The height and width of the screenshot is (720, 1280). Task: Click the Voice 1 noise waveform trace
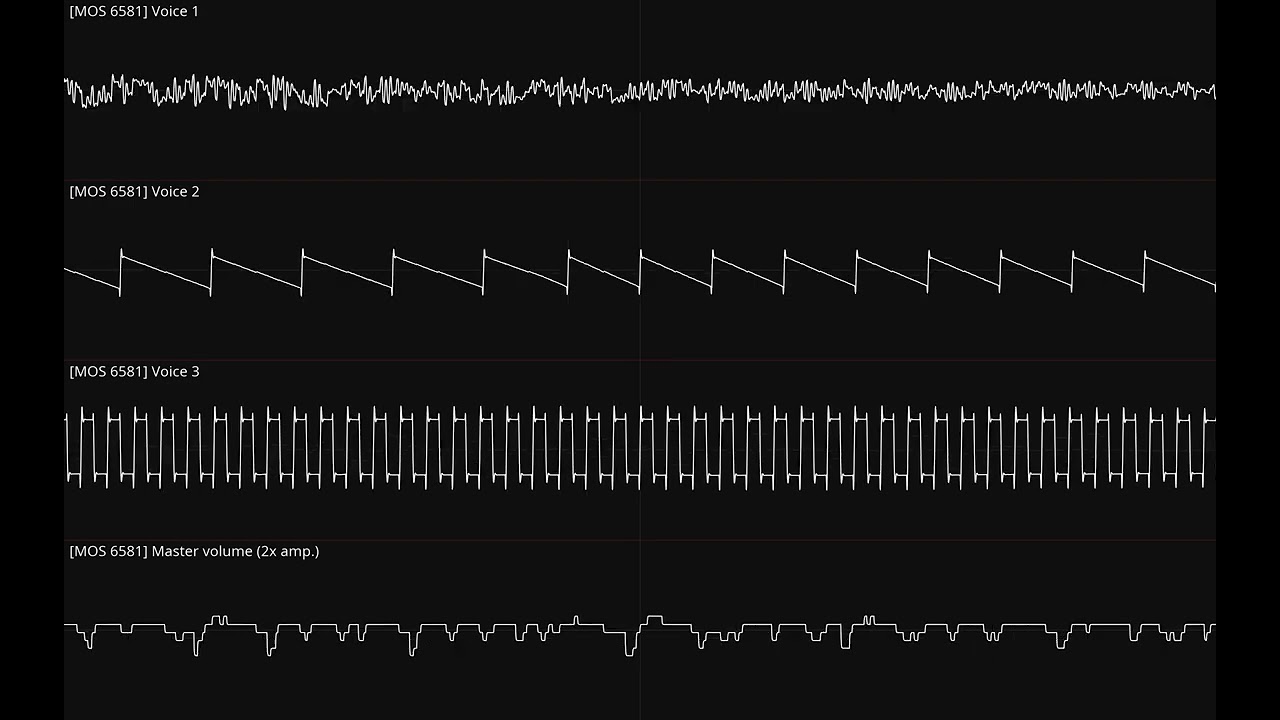(x=640, y=92)
